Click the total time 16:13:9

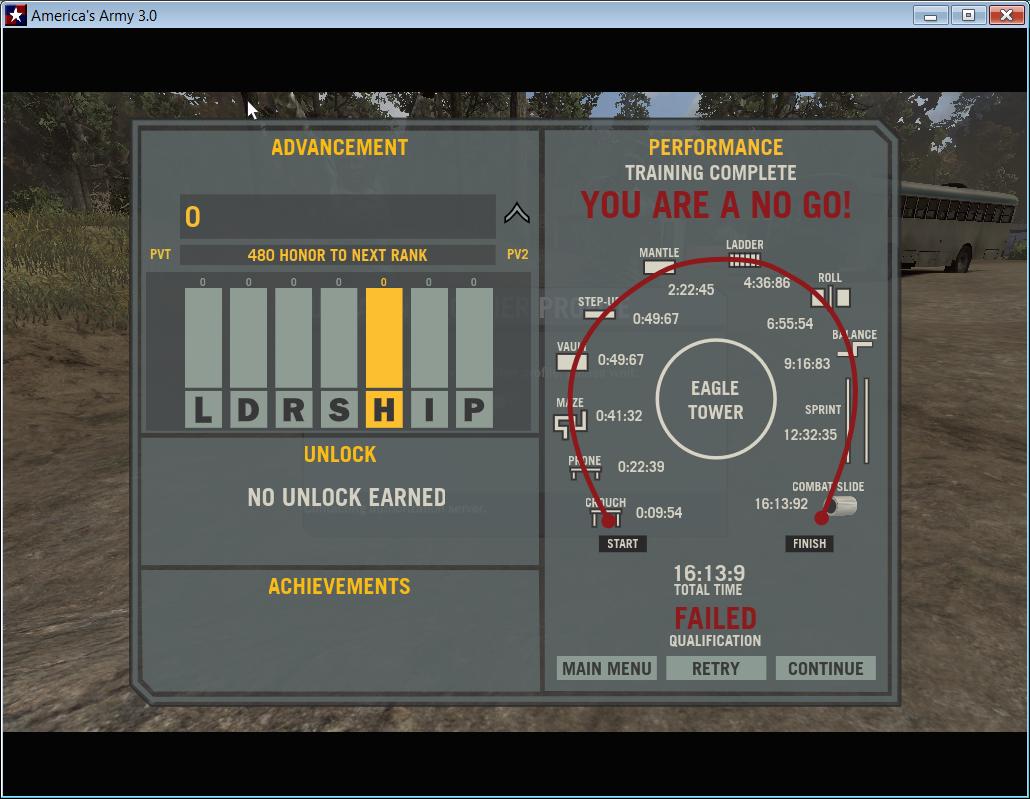tap(709, 573)
